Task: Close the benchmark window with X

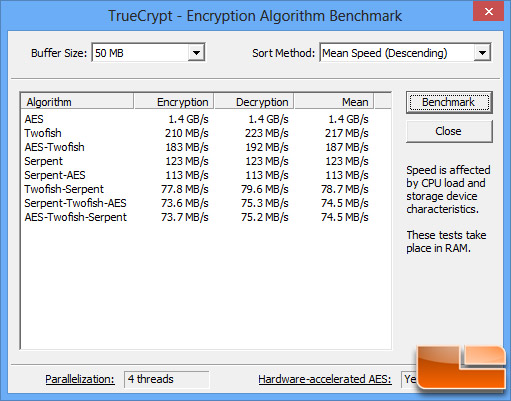Action: coord(488,12)
